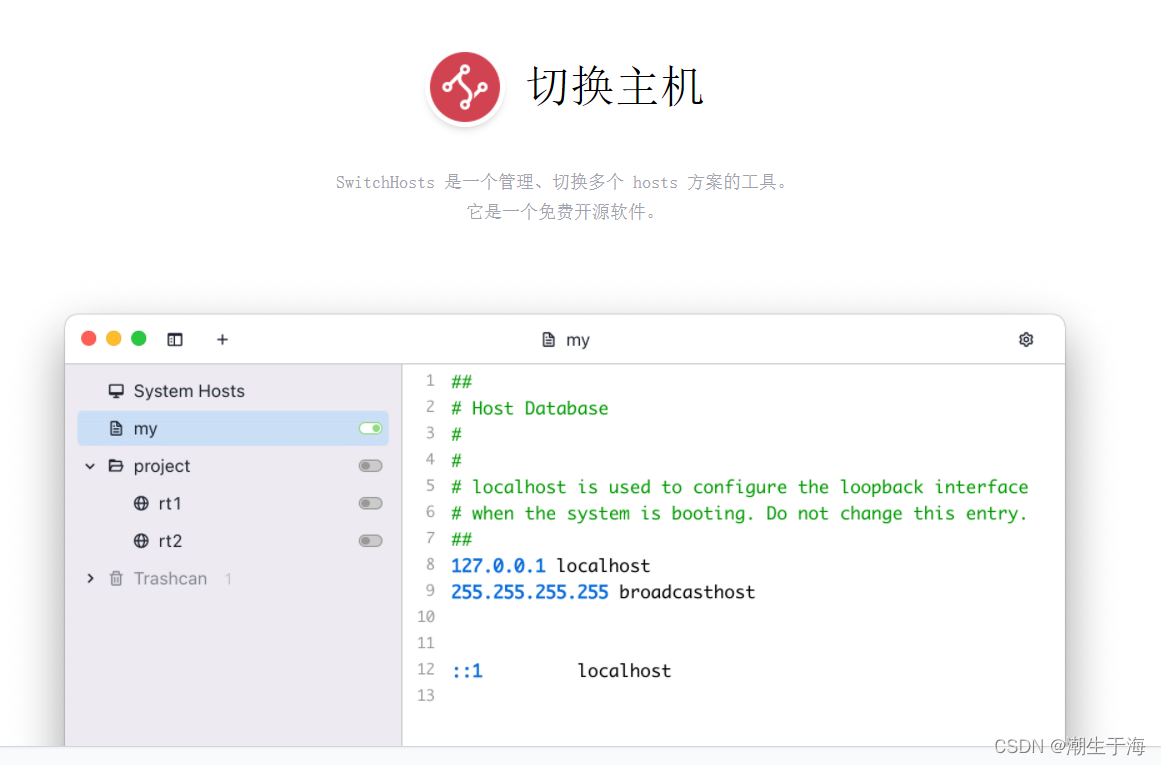Disable the 'my' hosts toggle

click(x=370, y=429)
